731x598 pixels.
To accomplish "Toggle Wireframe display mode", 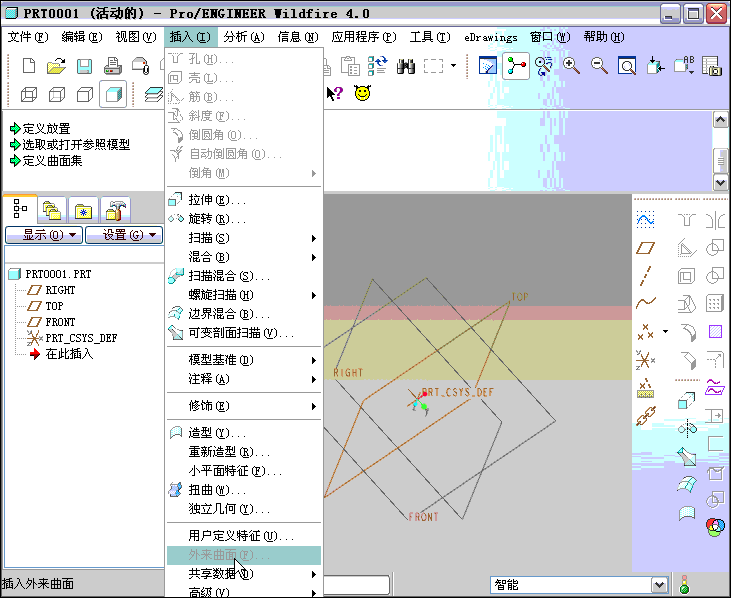I will [x=29, y=95].
